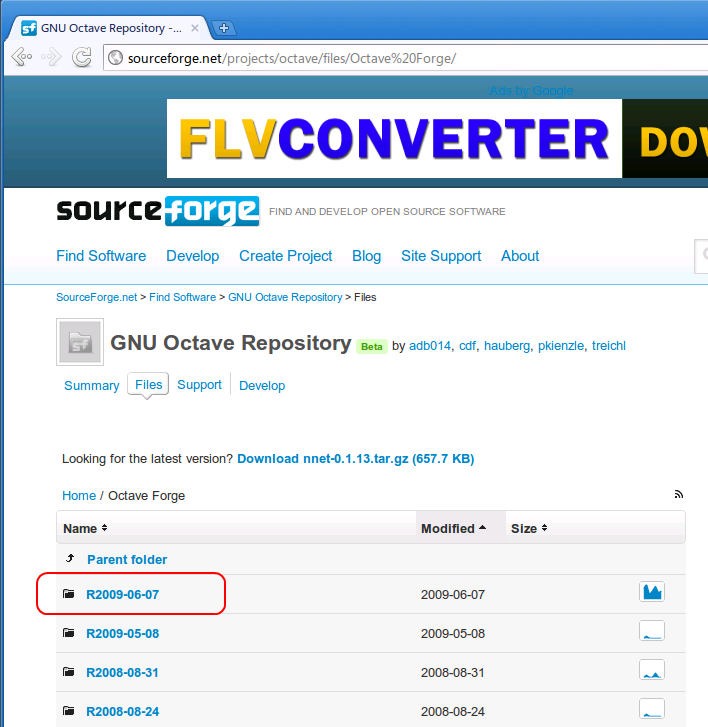This screenshot has width=708, height=727.
Task: Open the R2009-06-07 folder
Action: (122, 594)
